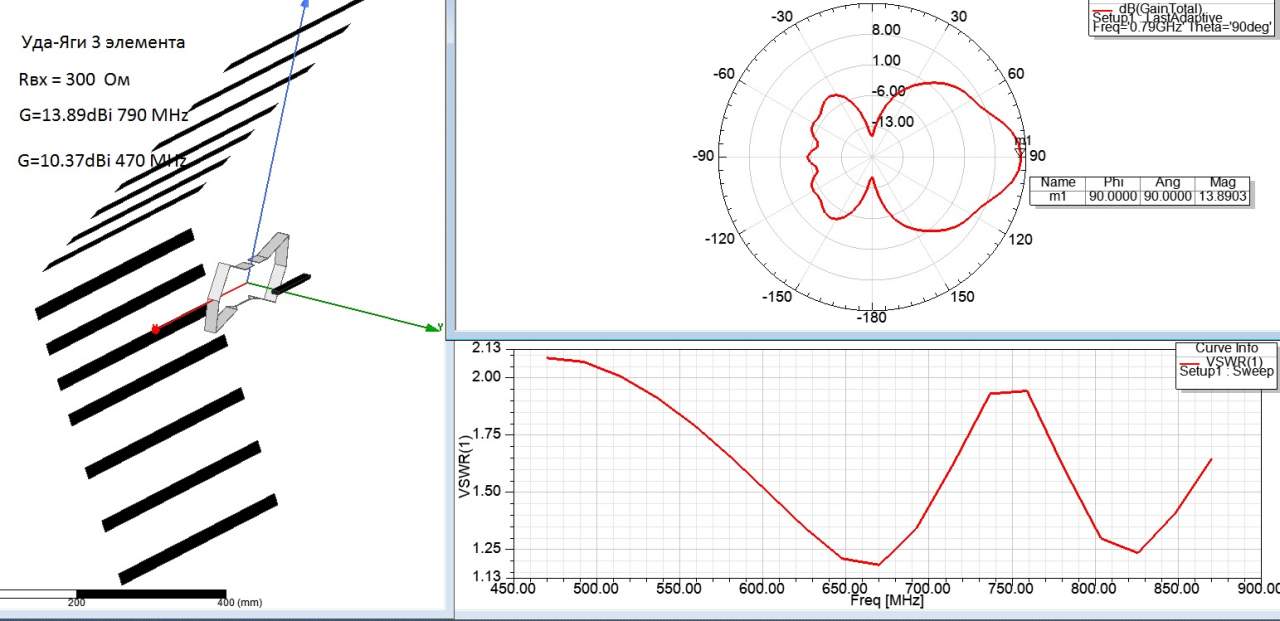Image resolution: width=1280 pixels, height=621 pixels.
Task: Select the vertical 'VSWR(1)' Y-axis title
Action: point(464,468)
